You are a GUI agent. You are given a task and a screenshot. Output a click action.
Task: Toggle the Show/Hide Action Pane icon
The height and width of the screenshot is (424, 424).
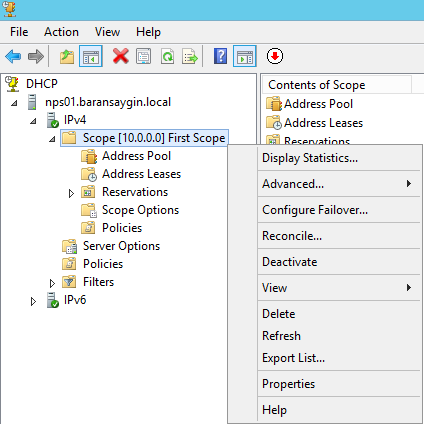click(x=245, y=56)
